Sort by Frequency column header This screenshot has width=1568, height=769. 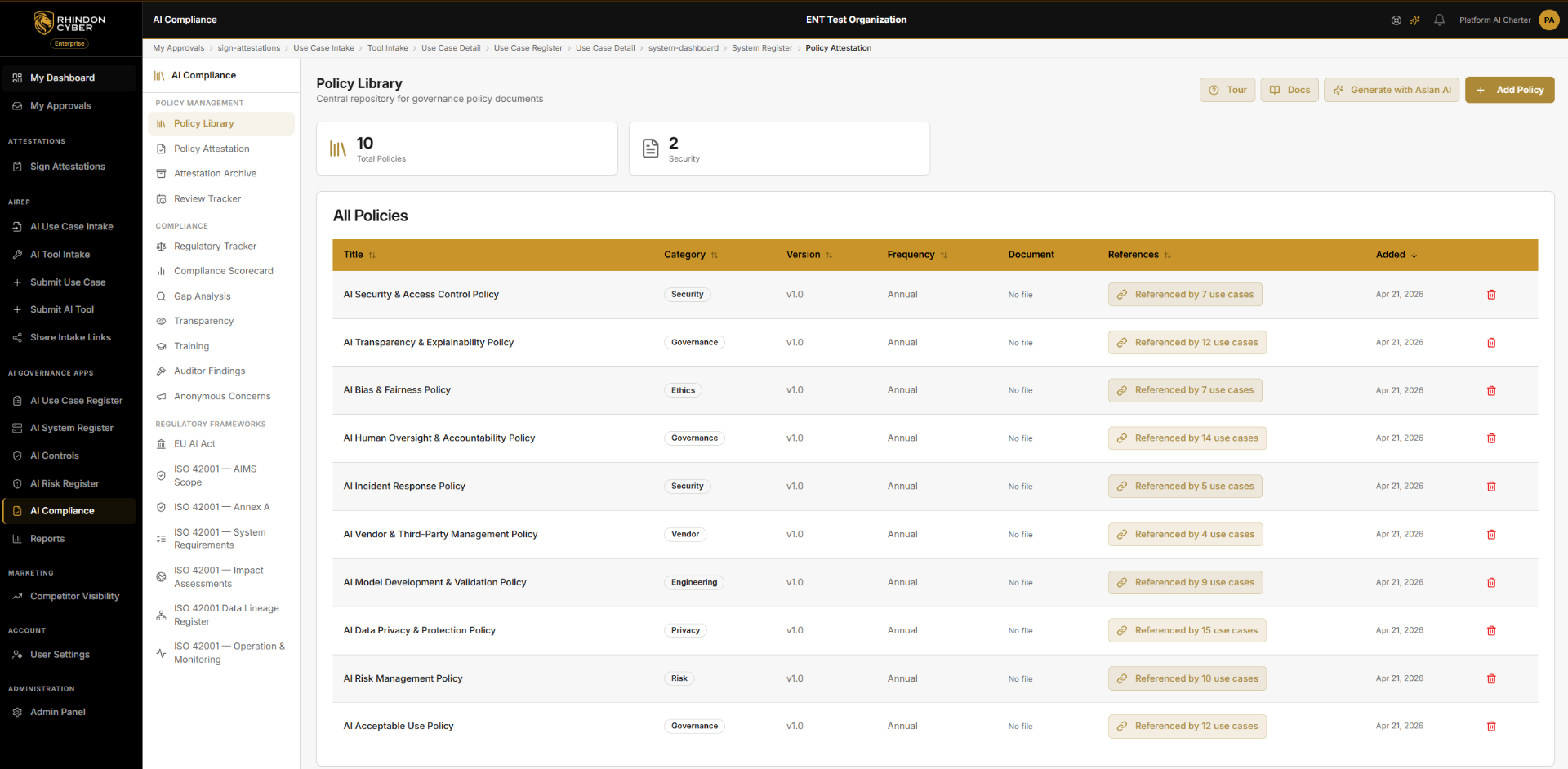pos(917,255)
